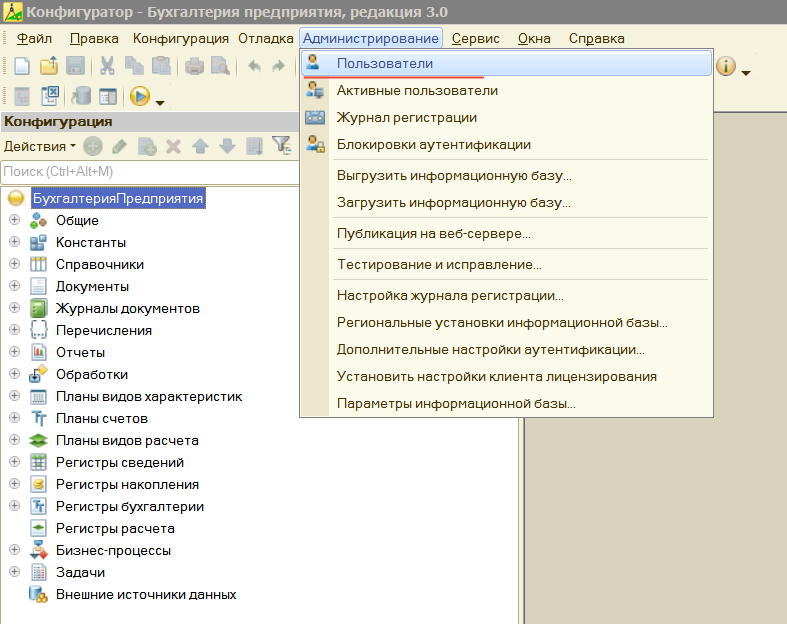The width and height of the screenshot is (787, 624).
Task: Open the Файл menu
Action: coord(34,39)
